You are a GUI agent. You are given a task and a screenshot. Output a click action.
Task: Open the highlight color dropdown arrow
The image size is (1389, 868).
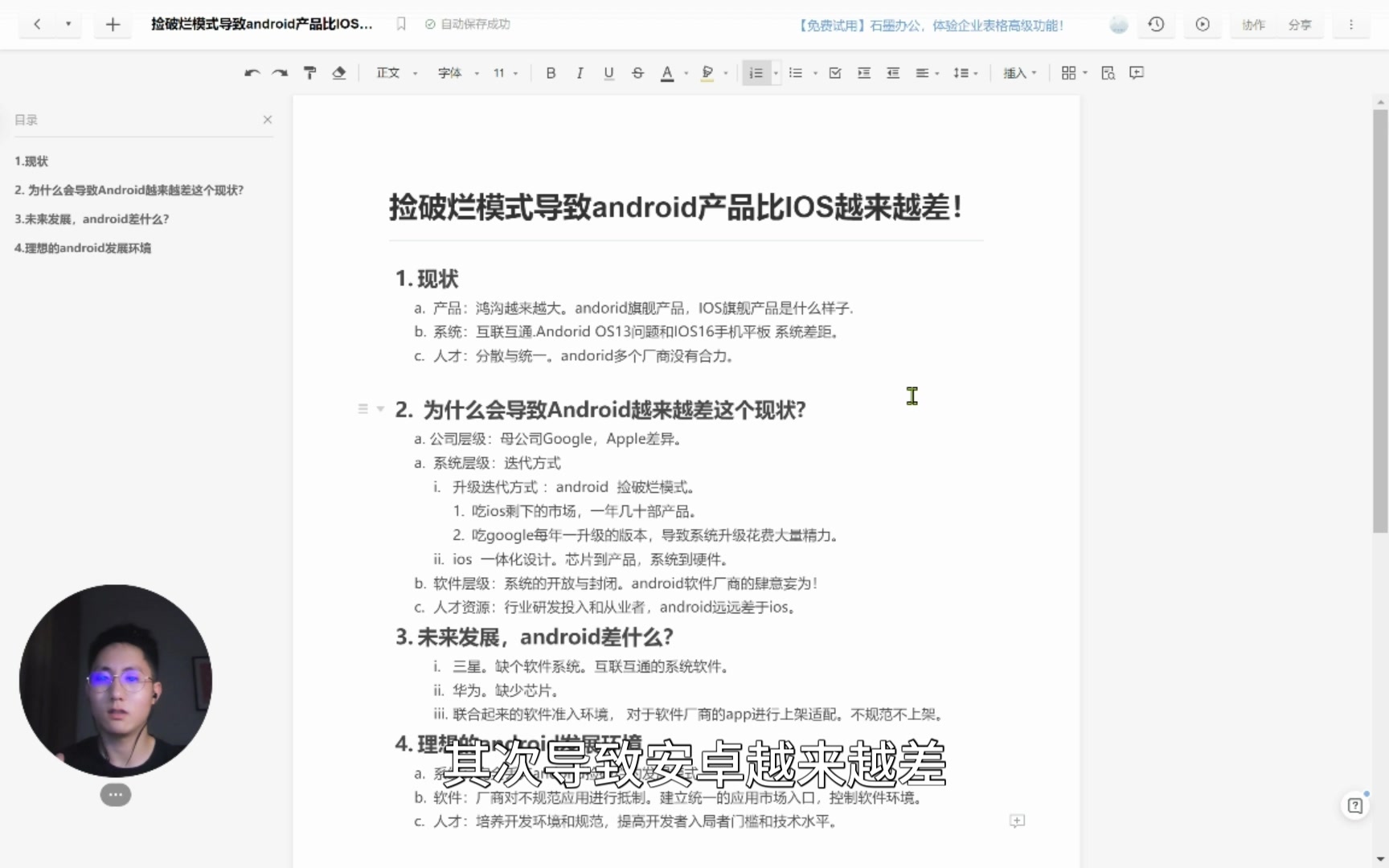click(x=726, y=73)
